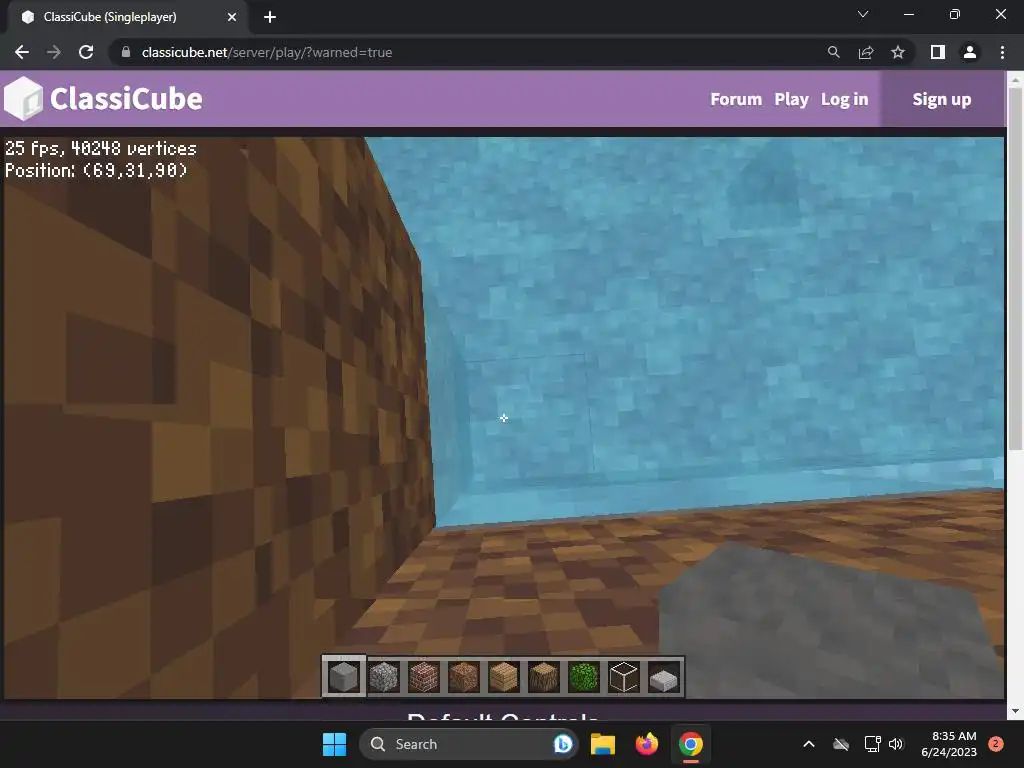Select the stone block in hotbar
The image size is (1024, 768).
click(344, 677)
